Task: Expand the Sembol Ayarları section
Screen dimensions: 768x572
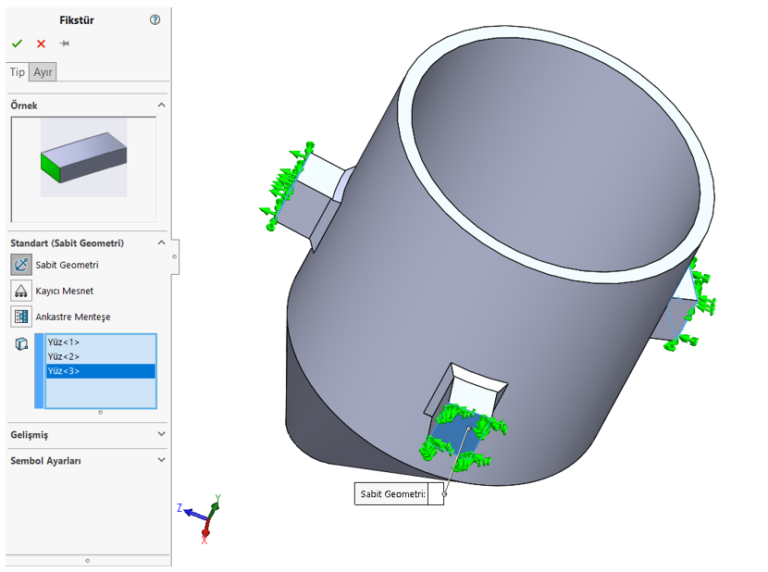Action: point(162,461)
